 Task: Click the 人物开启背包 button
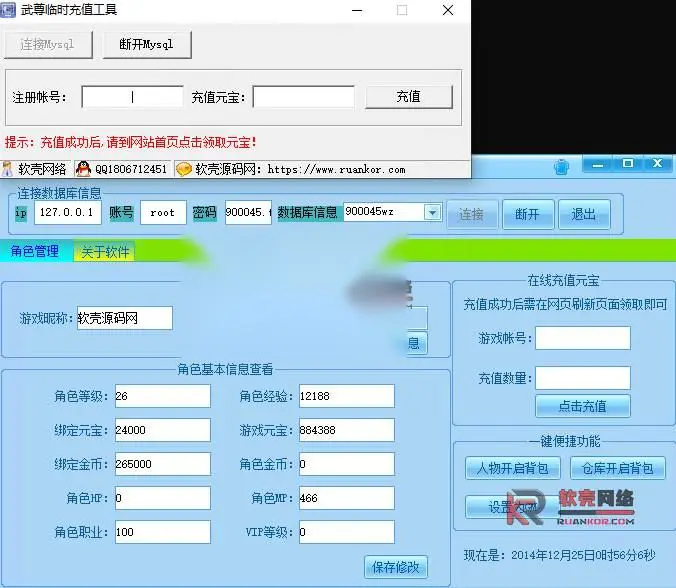click(513, 468)
